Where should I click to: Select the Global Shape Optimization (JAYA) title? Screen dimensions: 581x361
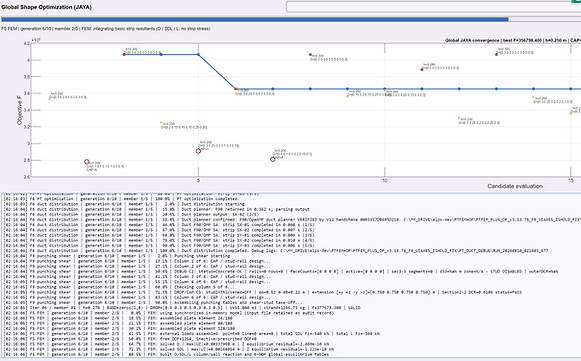(46, 7)
